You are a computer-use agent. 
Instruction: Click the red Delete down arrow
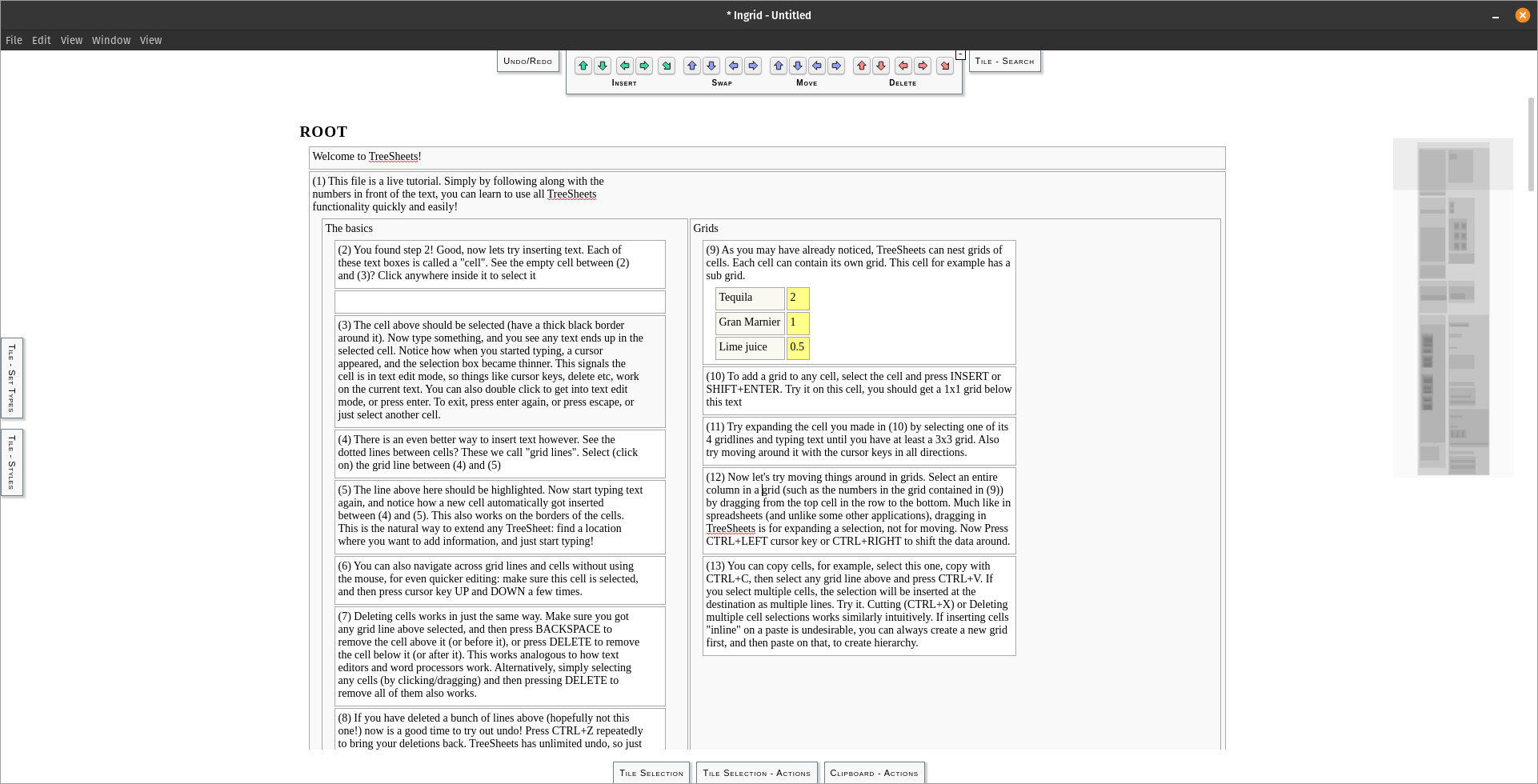pos(881,66)
